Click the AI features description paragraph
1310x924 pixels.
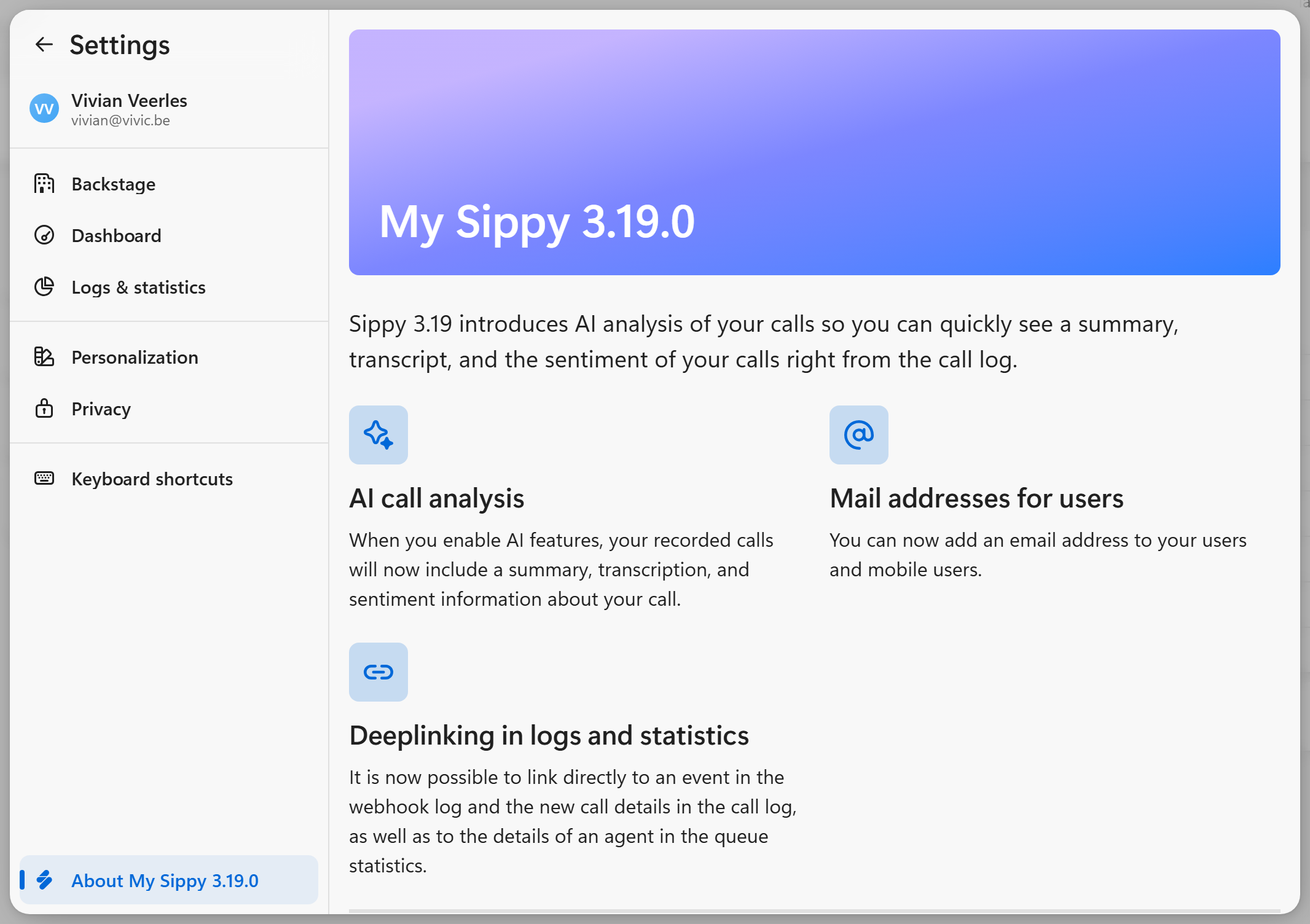point(561,570)
